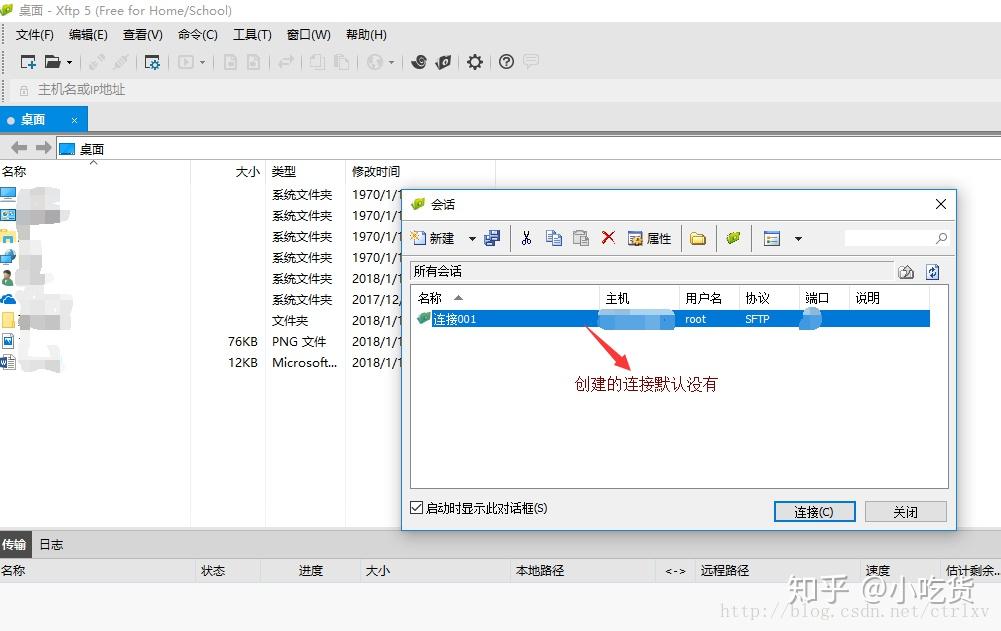Click 新建 button in session dialog

click(x=433, y=238)
